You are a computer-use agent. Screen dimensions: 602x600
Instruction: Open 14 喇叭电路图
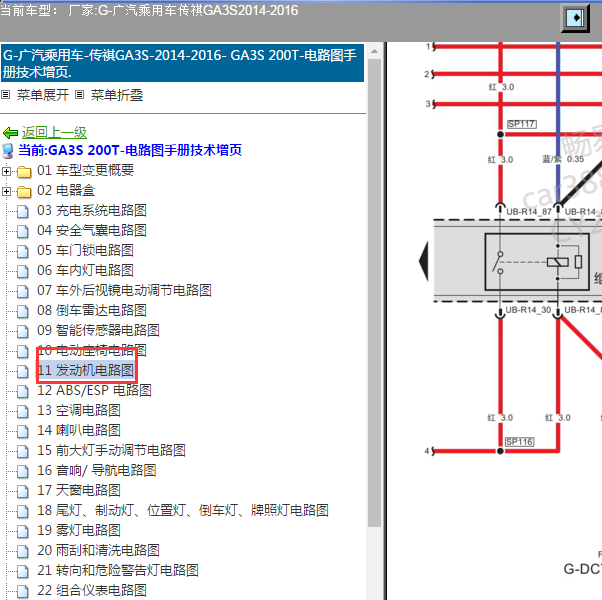pos(79,430)
